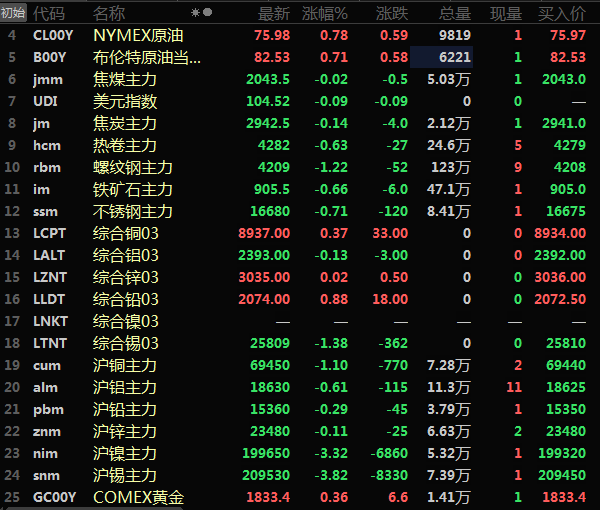Sort by 涨幅% column header
Screen dimensions: 600x510
[327, 13]
